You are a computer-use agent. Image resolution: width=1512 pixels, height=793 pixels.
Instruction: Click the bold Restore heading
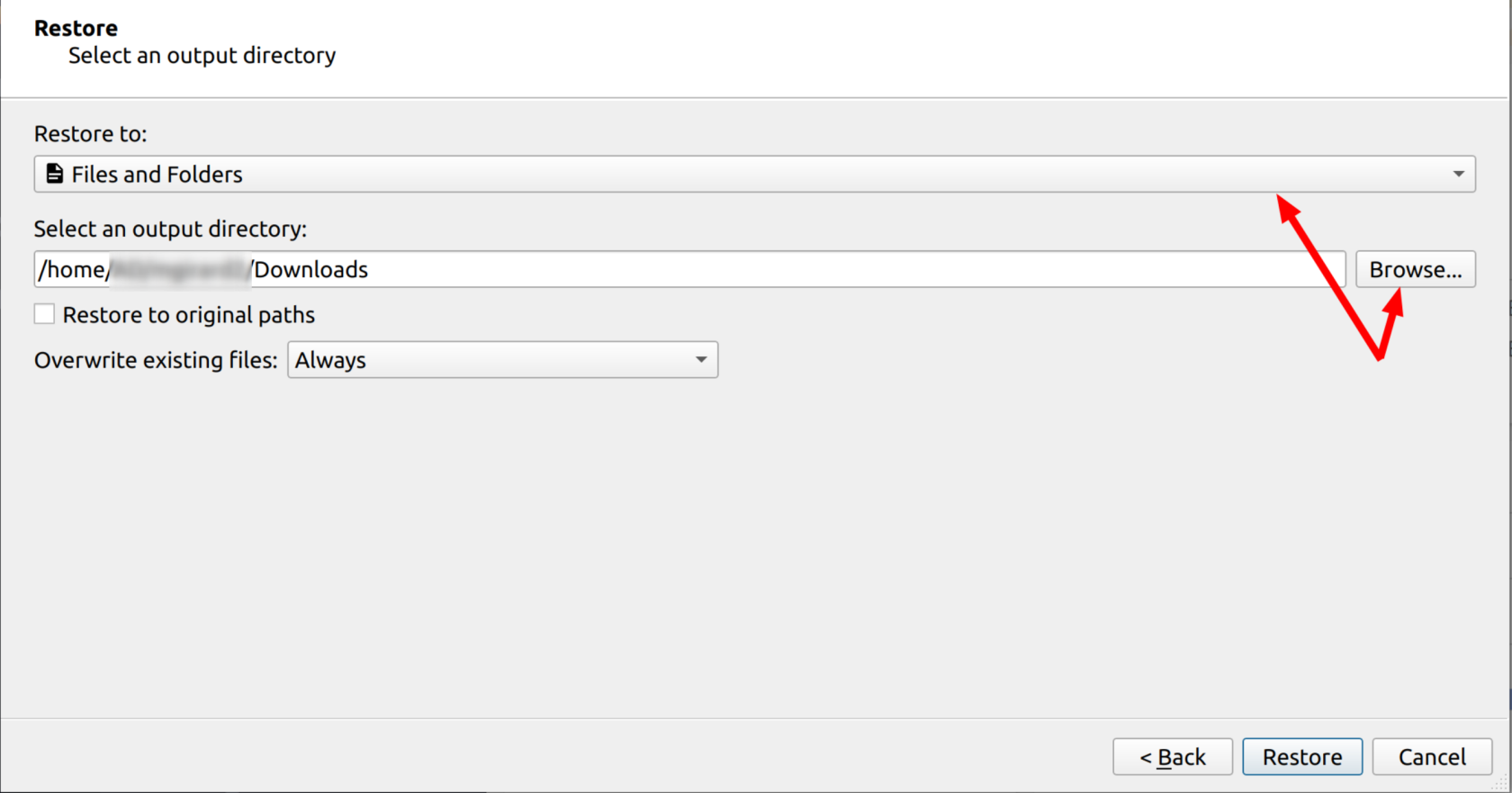tap(76, 28)
